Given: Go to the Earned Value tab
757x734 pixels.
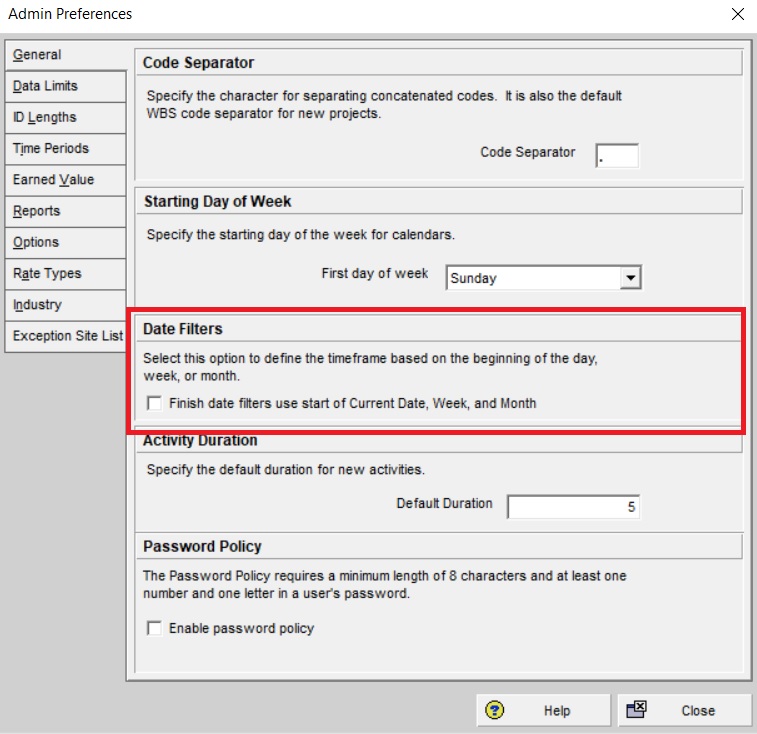Looking at the screenshot, I should coord(66,180).
